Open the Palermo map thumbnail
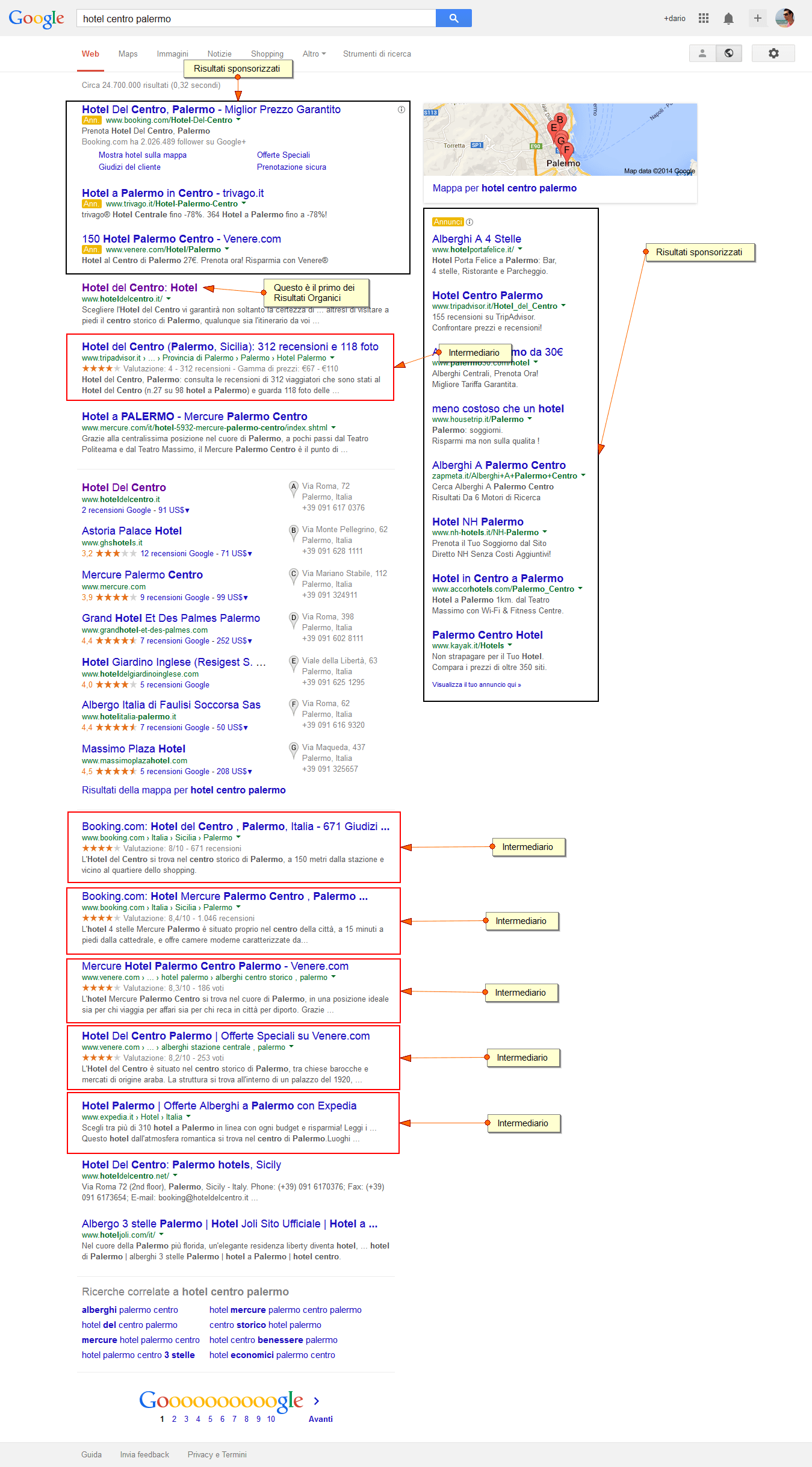Viewport: 812px width, 1467px height. pyautogui.click(x=560, y=140)
